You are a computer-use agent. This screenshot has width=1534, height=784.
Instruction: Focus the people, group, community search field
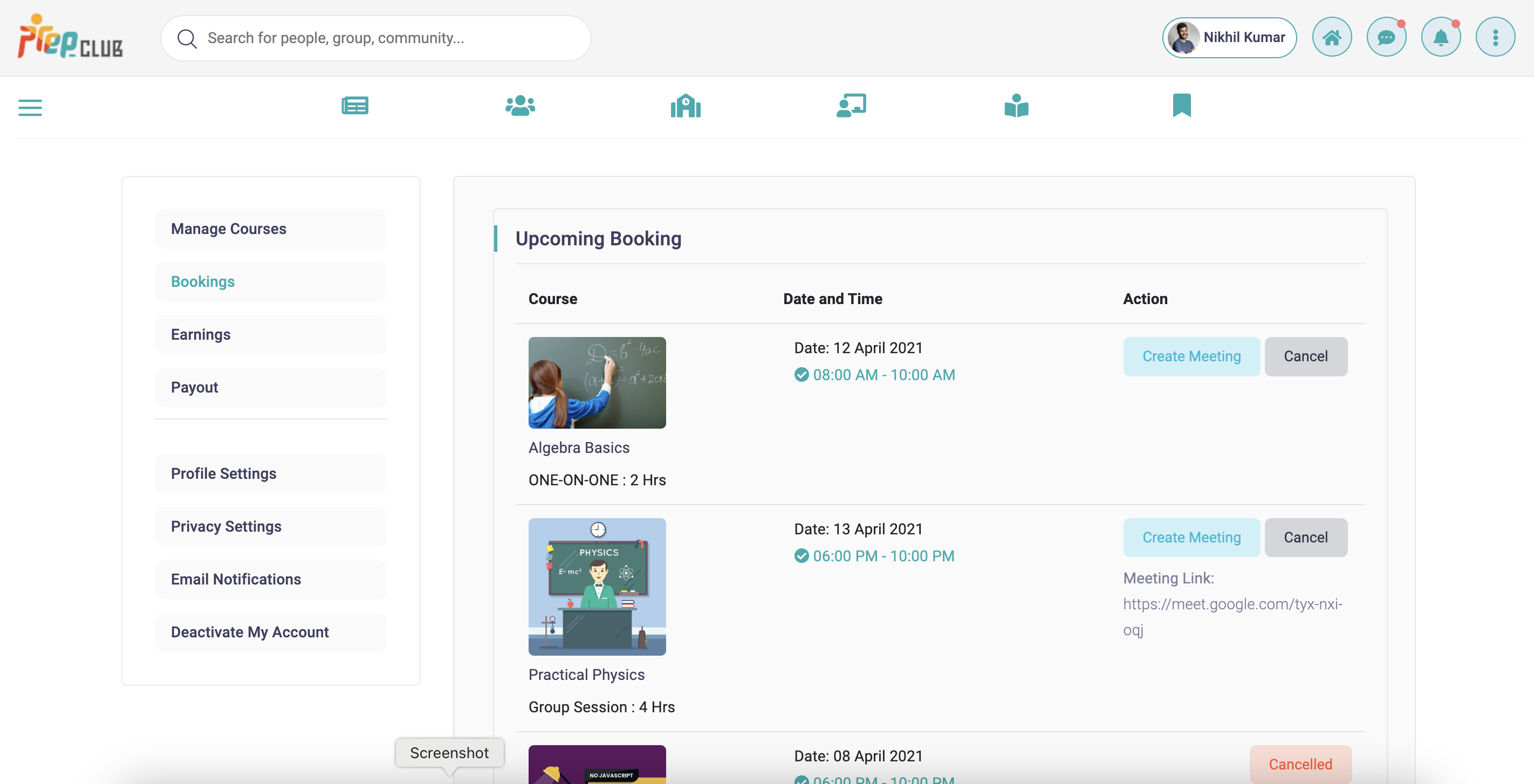pos(376,38)
